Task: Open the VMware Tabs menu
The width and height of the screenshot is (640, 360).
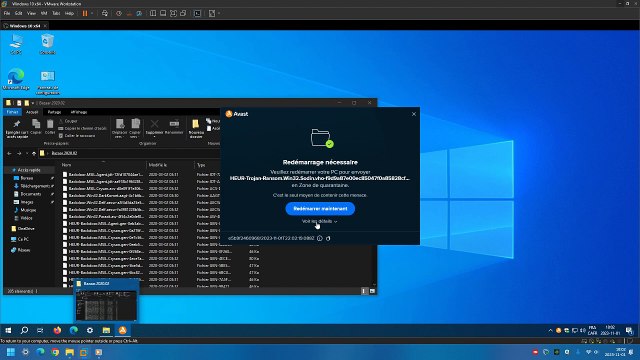Action: [x=56, y=13]
